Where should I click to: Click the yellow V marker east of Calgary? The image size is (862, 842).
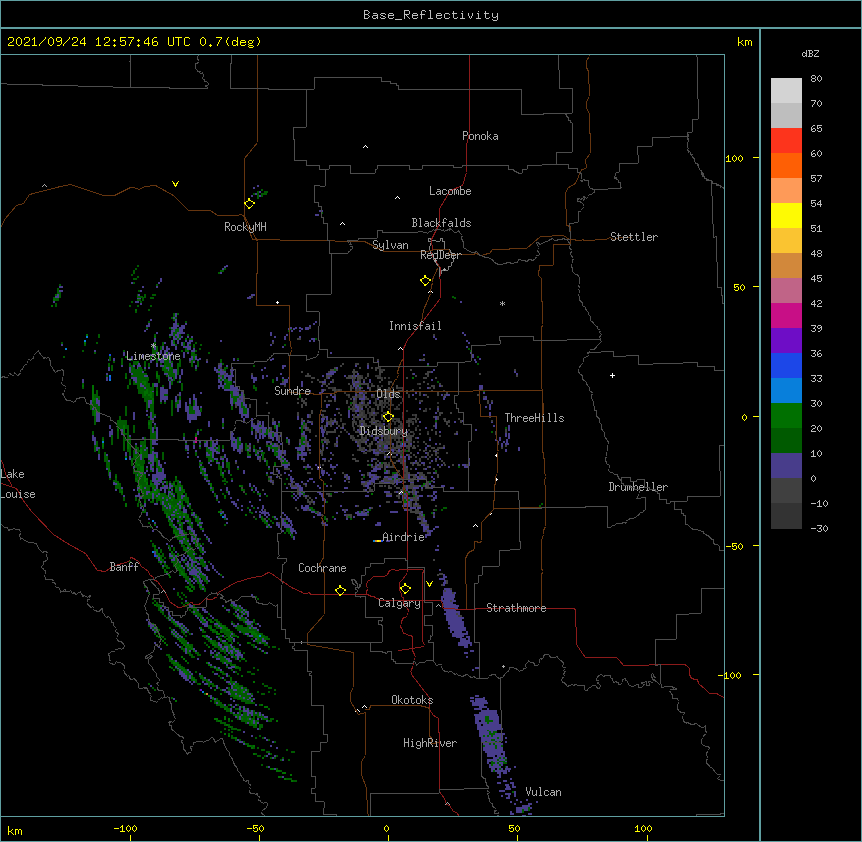point(429,584)
